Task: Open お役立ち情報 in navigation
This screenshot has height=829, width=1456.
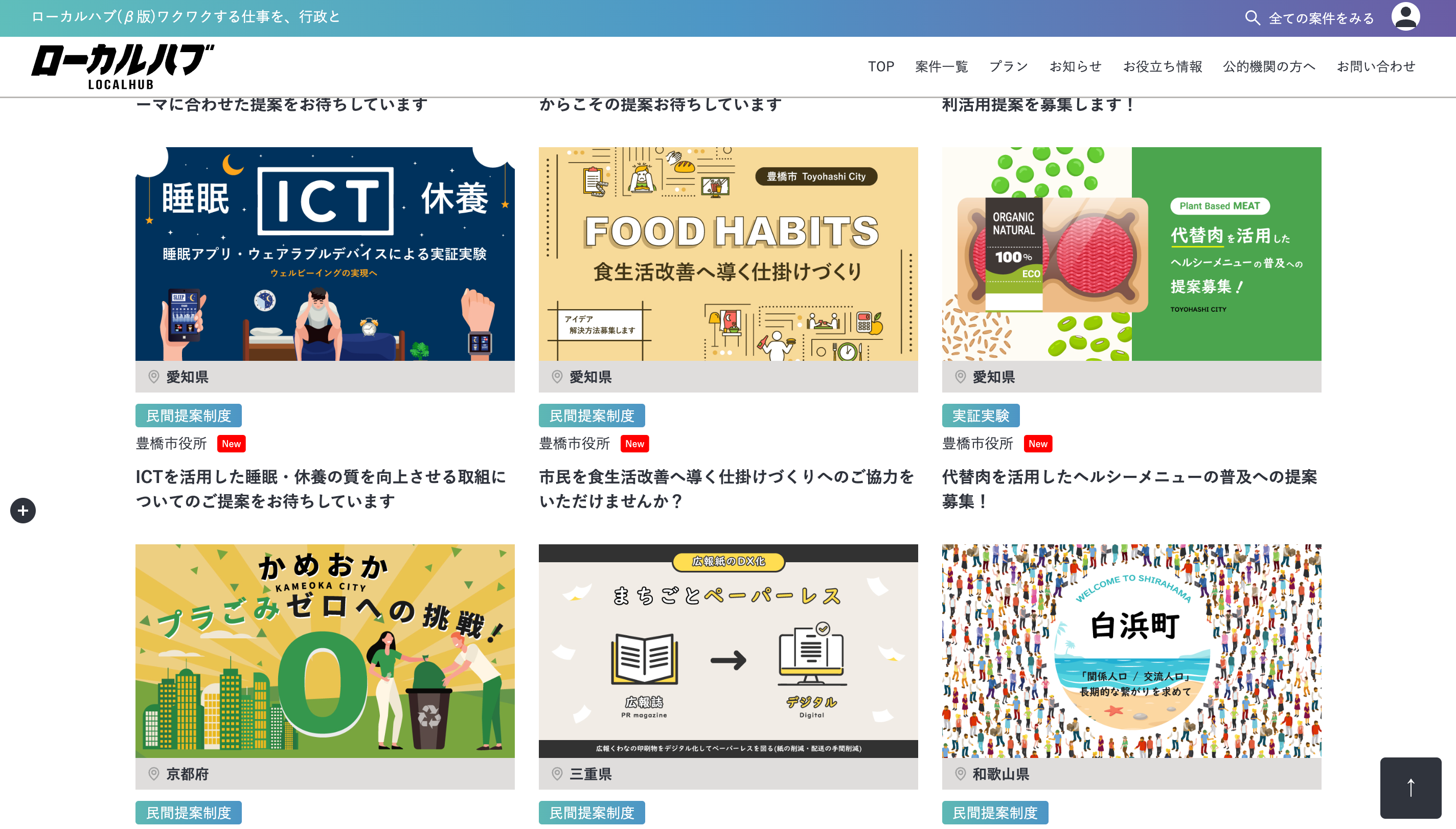Action: pos(1162,66)
